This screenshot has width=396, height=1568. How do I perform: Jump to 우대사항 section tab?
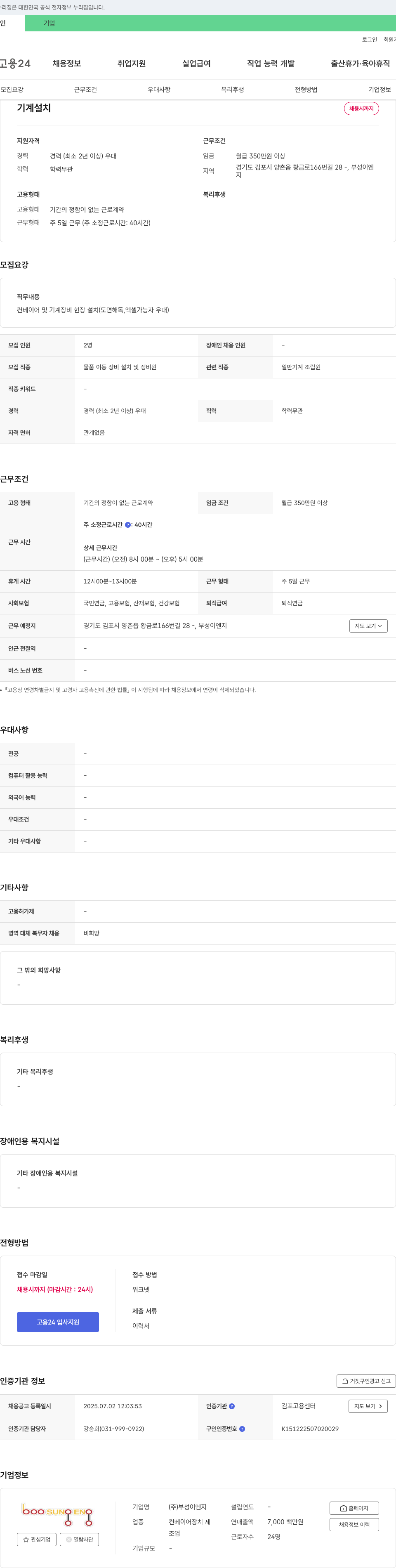click(159, 90)
